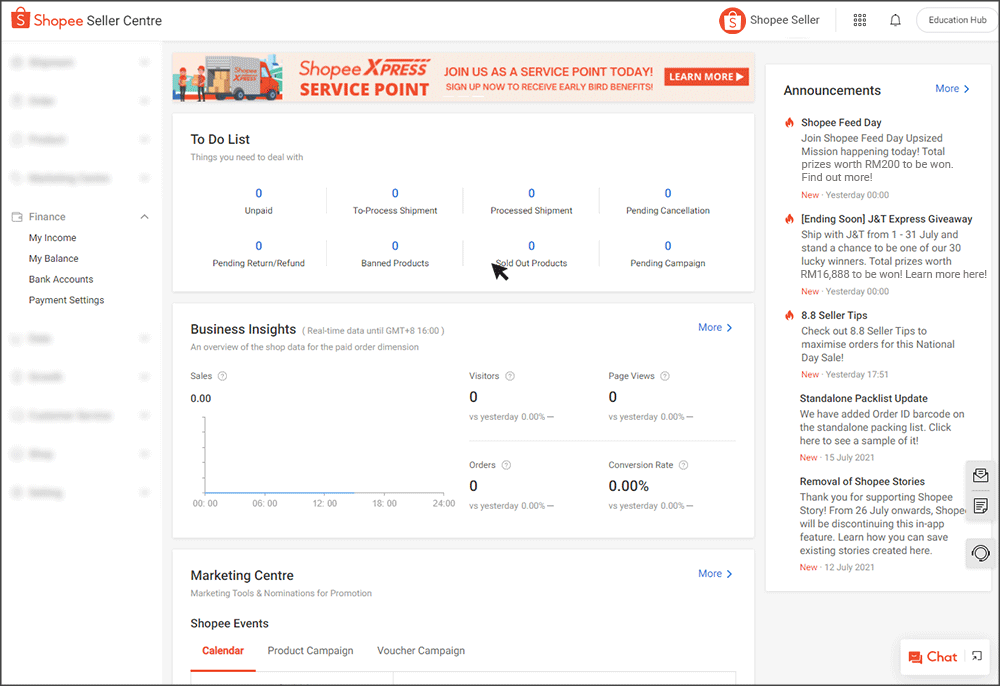Viewport: 1000px width, 686px height.
Task: Click Learn More on Xpress banner
Action: pyautogui.click(x=707, y=77)
